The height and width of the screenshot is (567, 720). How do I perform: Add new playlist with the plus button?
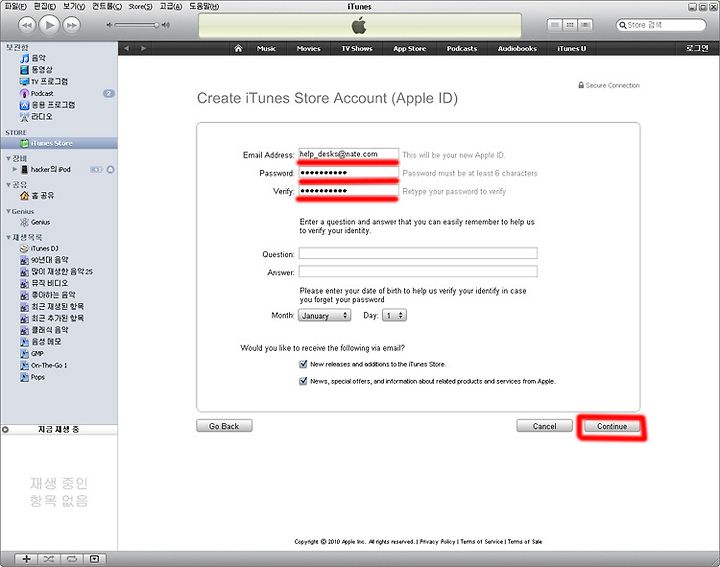point(27,559)
